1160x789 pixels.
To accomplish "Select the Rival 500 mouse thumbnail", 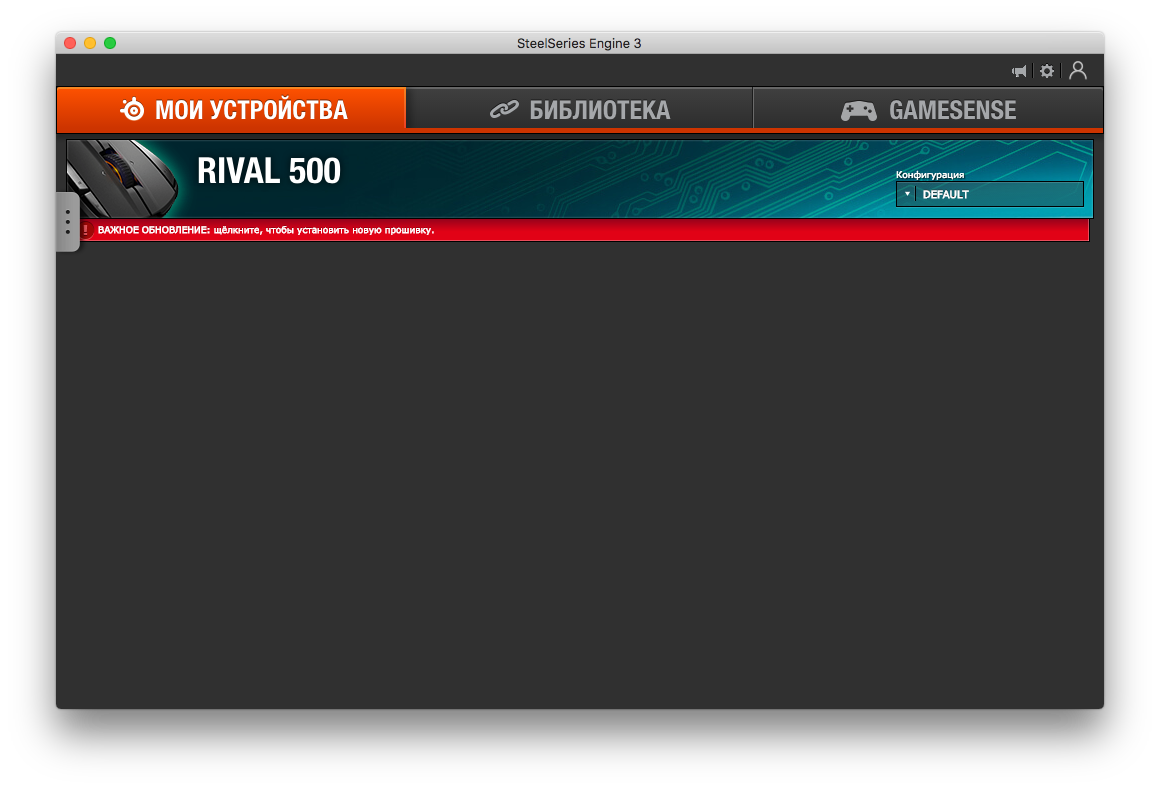I will (122, 178).
